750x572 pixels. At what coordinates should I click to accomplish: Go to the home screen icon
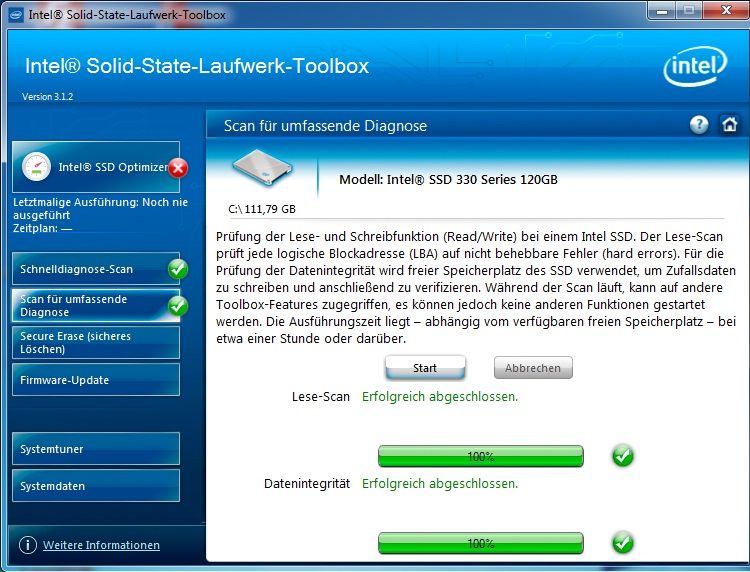click(729, 125)
